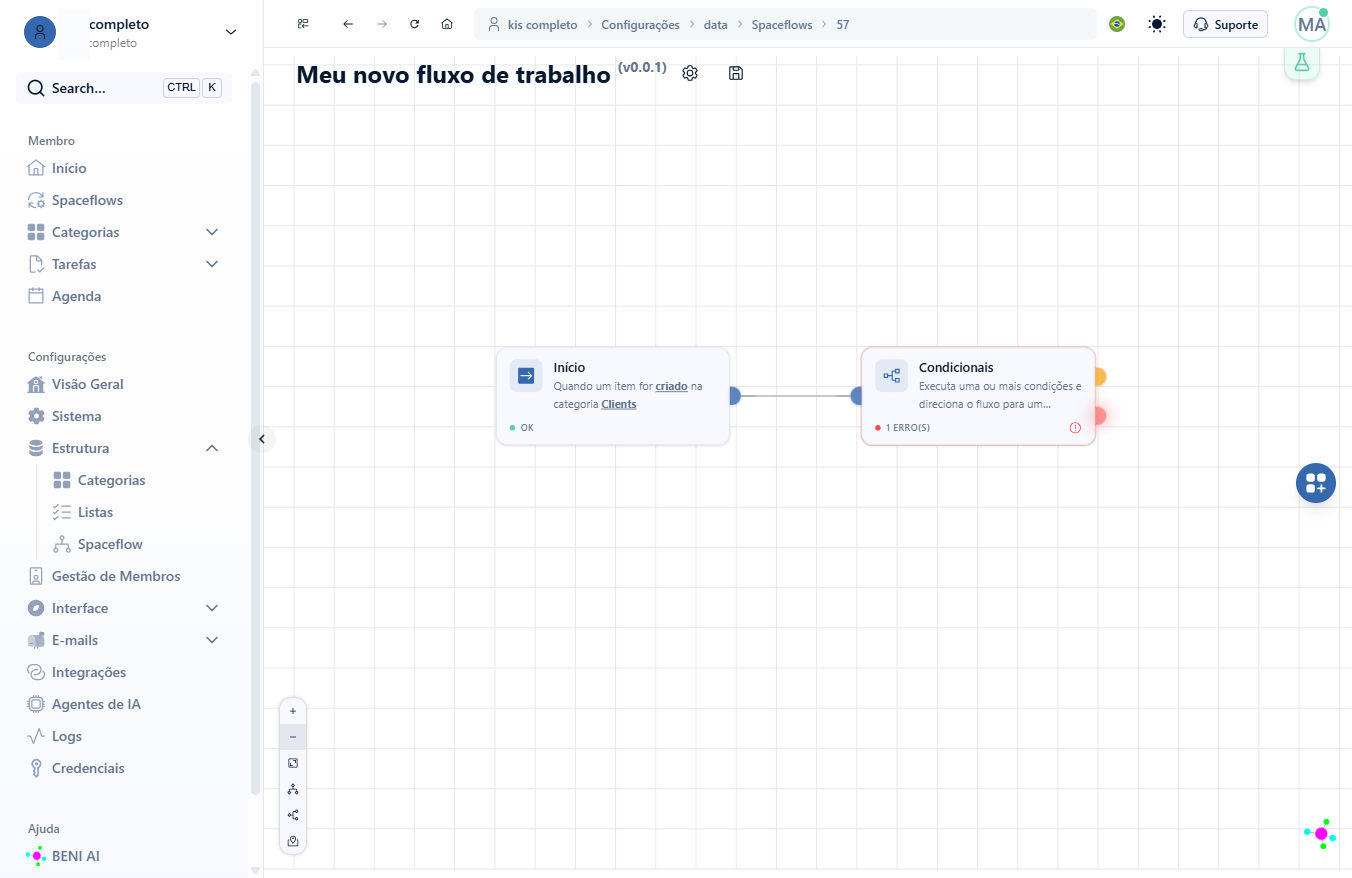The width and height of the screenshot is (1352, 878).
Task: Open the Brazil flag language selector
Action: pyautogui.click(x=1117, y=24)
